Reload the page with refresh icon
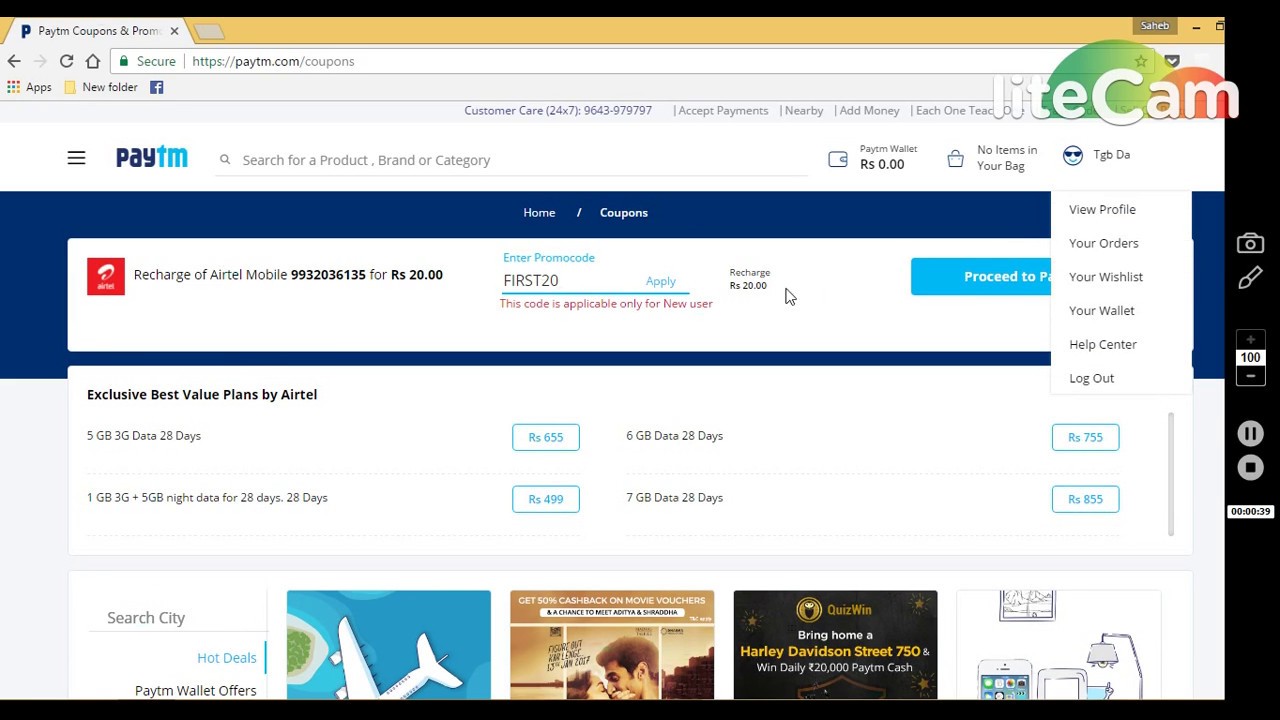This screenshot has height=720, width=1280. coord(66,61)
